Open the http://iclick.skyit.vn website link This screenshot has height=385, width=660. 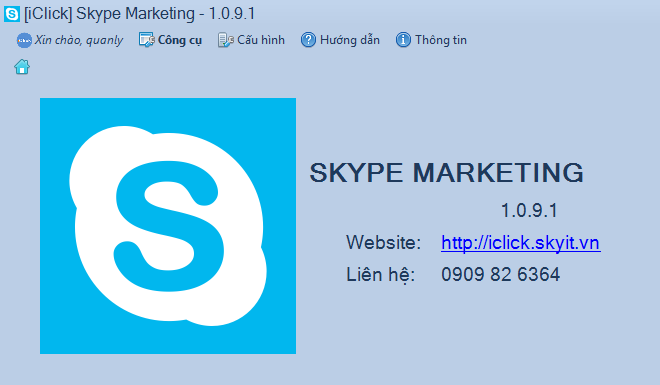(x=521, y=243)
